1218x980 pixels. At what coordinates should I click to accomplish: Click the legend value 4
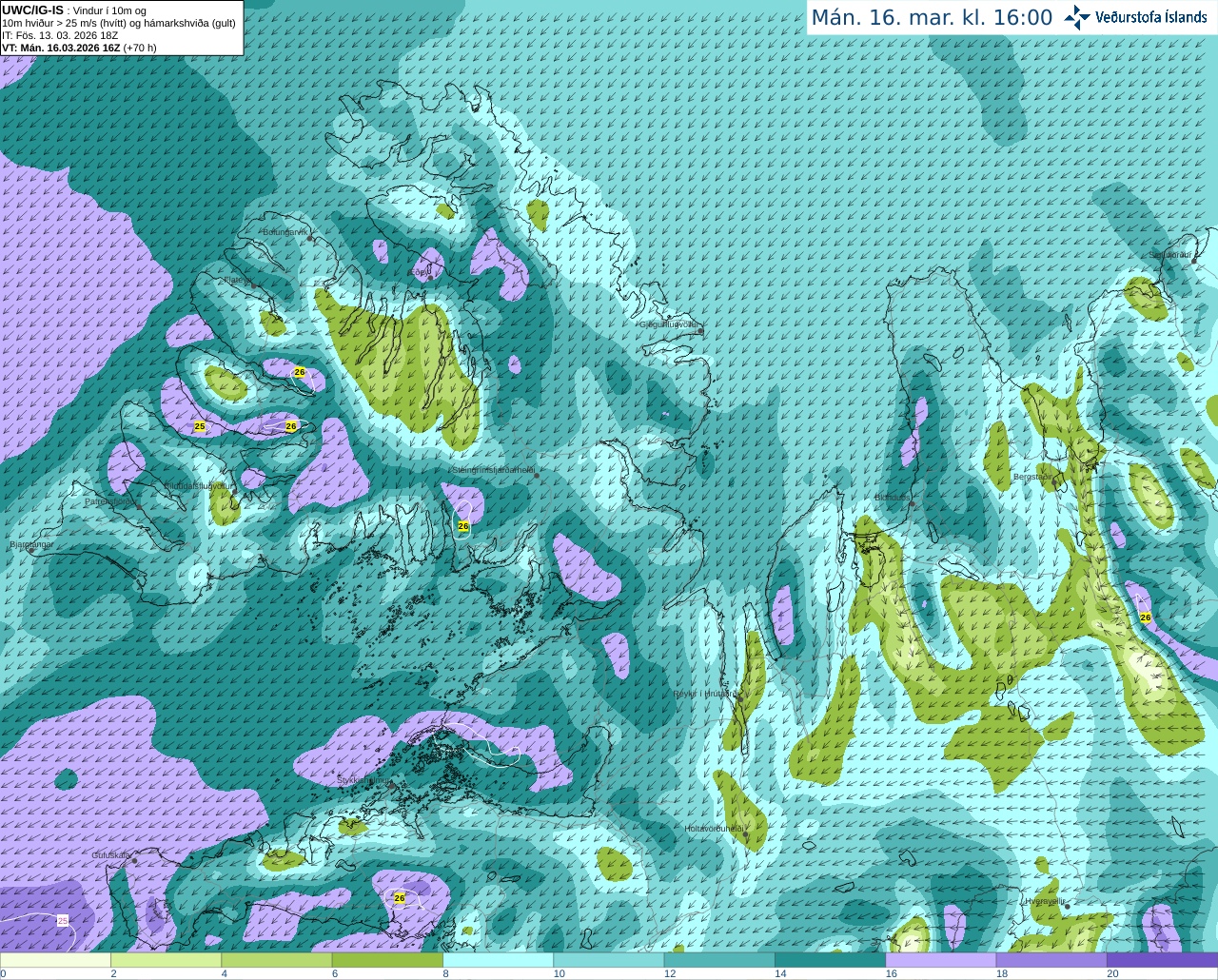pyautogui.click(x=225, y=973)
